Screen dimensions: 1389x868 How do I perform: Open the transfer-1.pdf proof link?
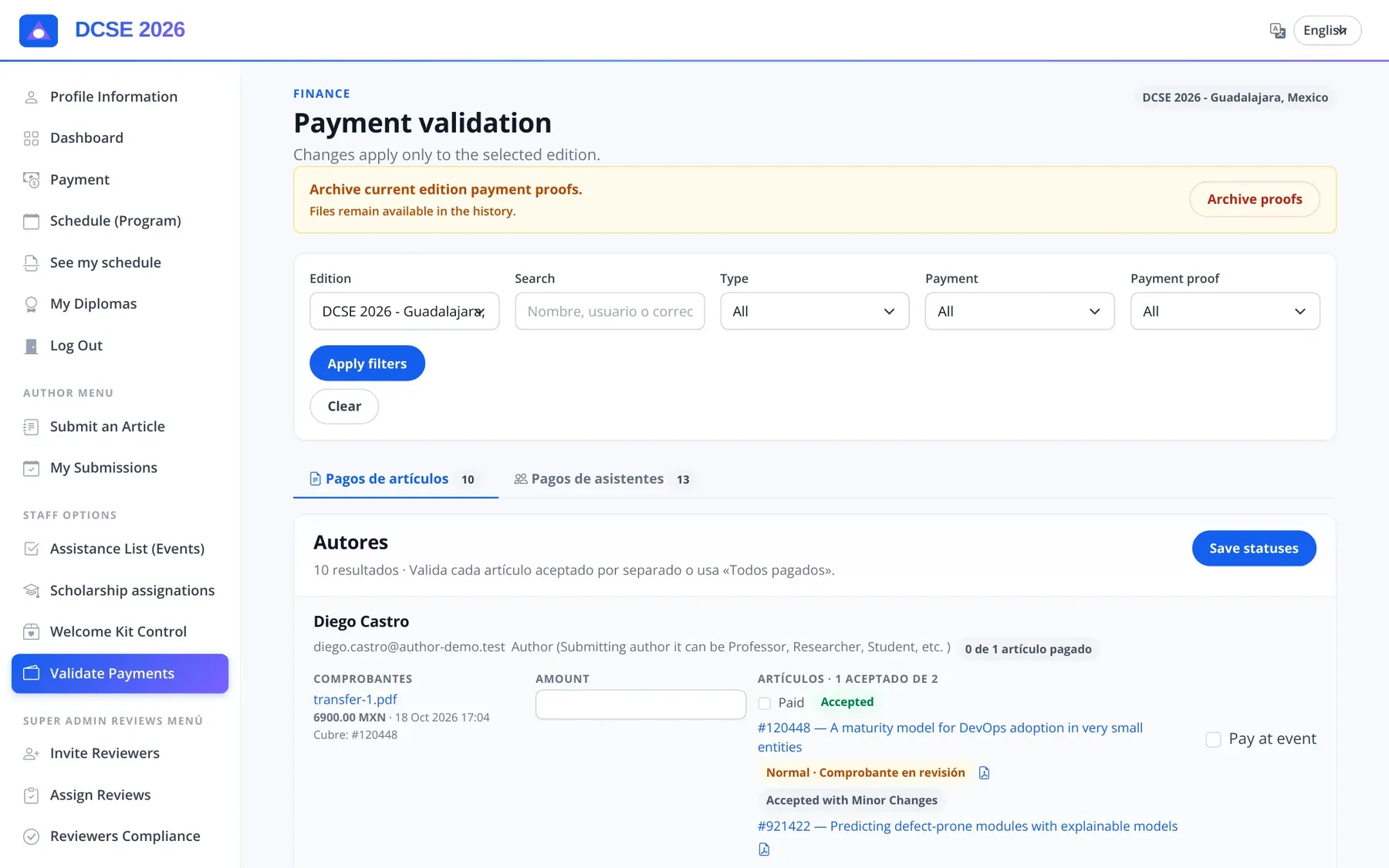point(355,700)
